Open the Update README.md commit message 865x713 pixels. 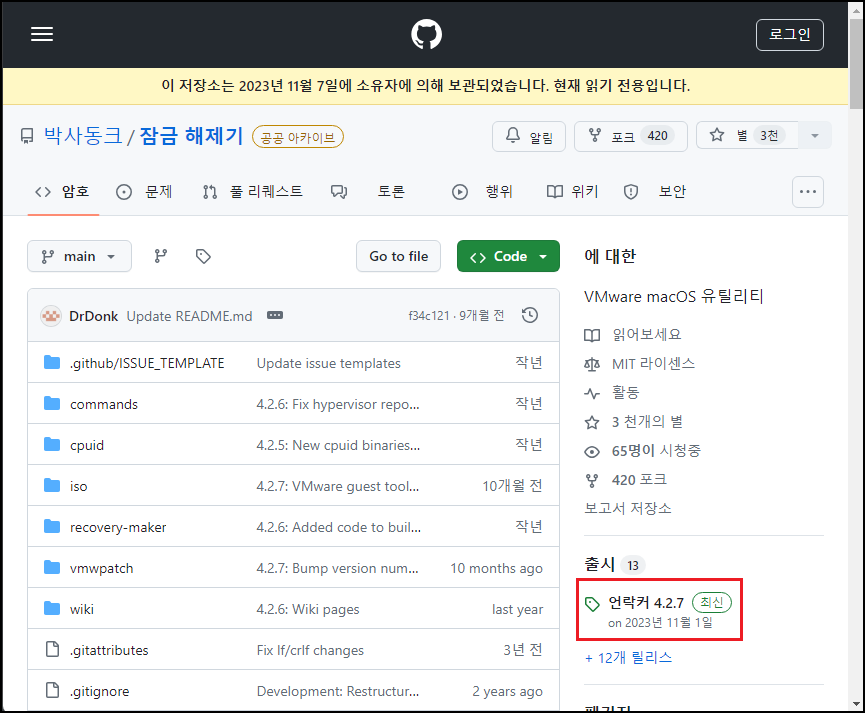click(189, 316)
